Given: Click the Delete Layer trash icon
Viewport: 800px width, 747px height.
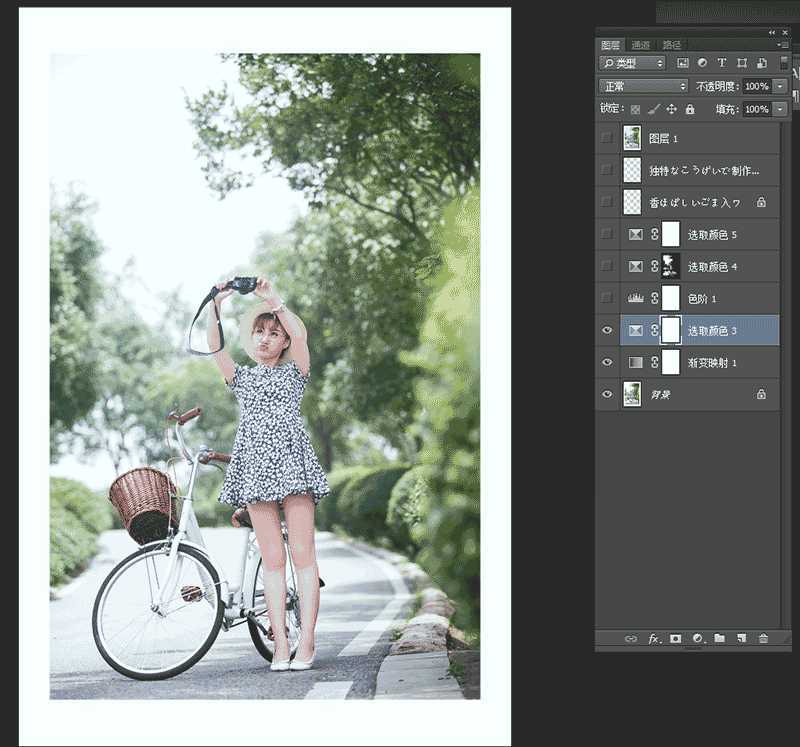Looking at the screenshot, I should tap(763, 638).
